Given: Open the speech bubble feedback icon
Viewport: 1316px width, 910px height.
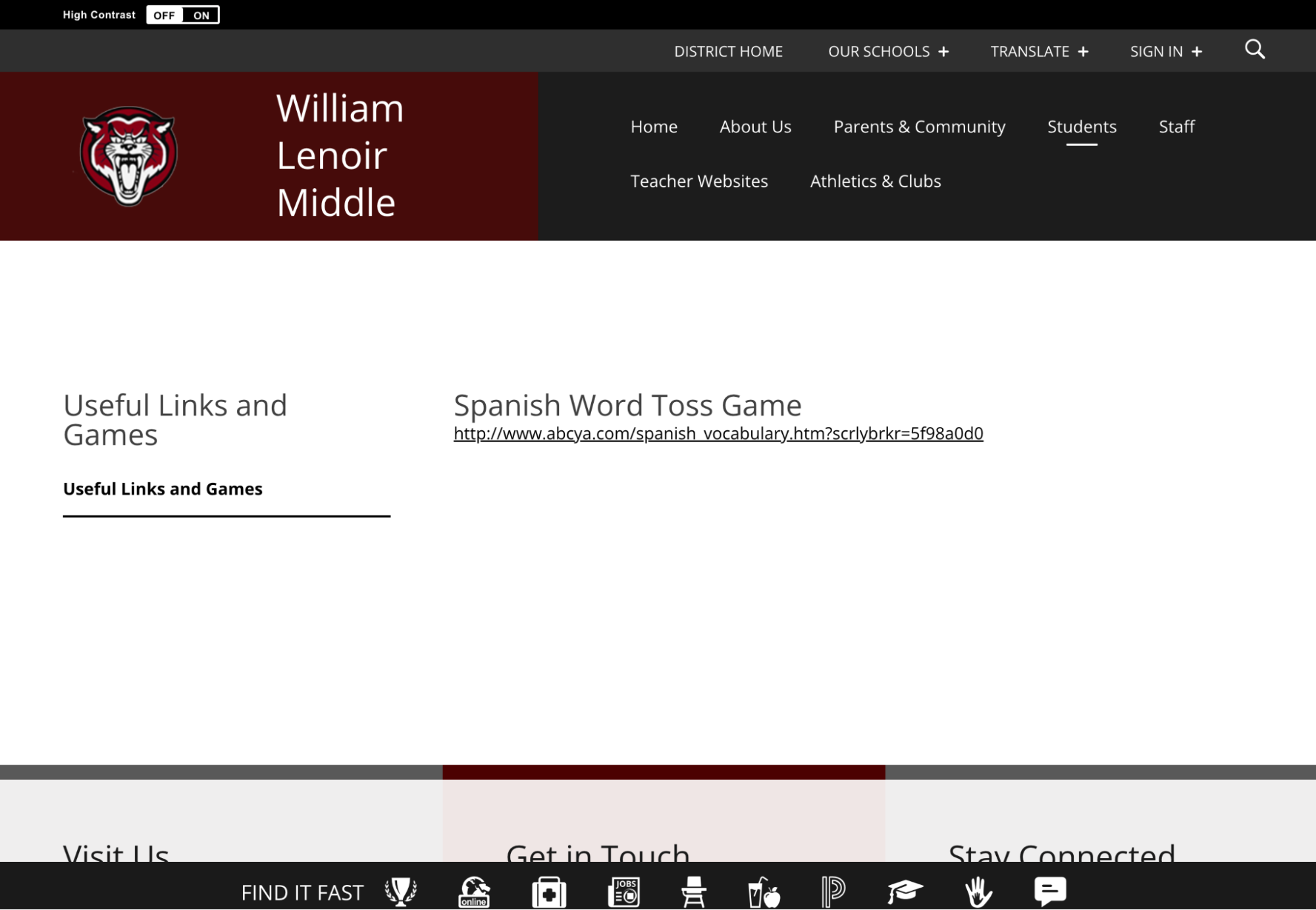Looking at the screenshot, I should pos(1050,891).
